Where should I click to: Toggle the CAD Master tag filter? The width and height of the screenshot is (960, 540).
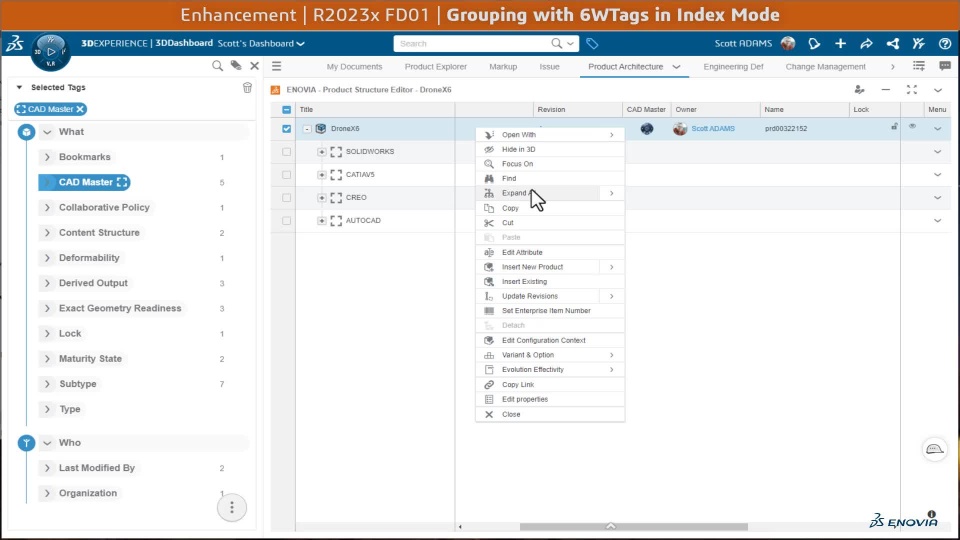(x=84, y=182)
